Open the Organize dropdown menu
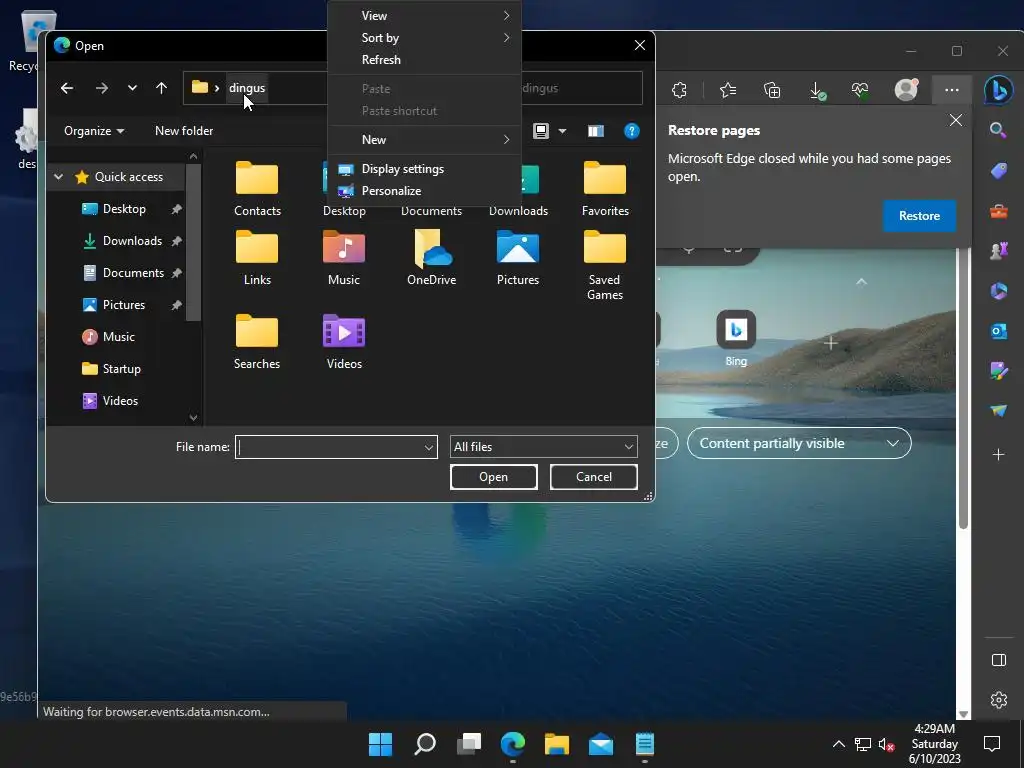1024x768 pixels. (x=94, y=131)
